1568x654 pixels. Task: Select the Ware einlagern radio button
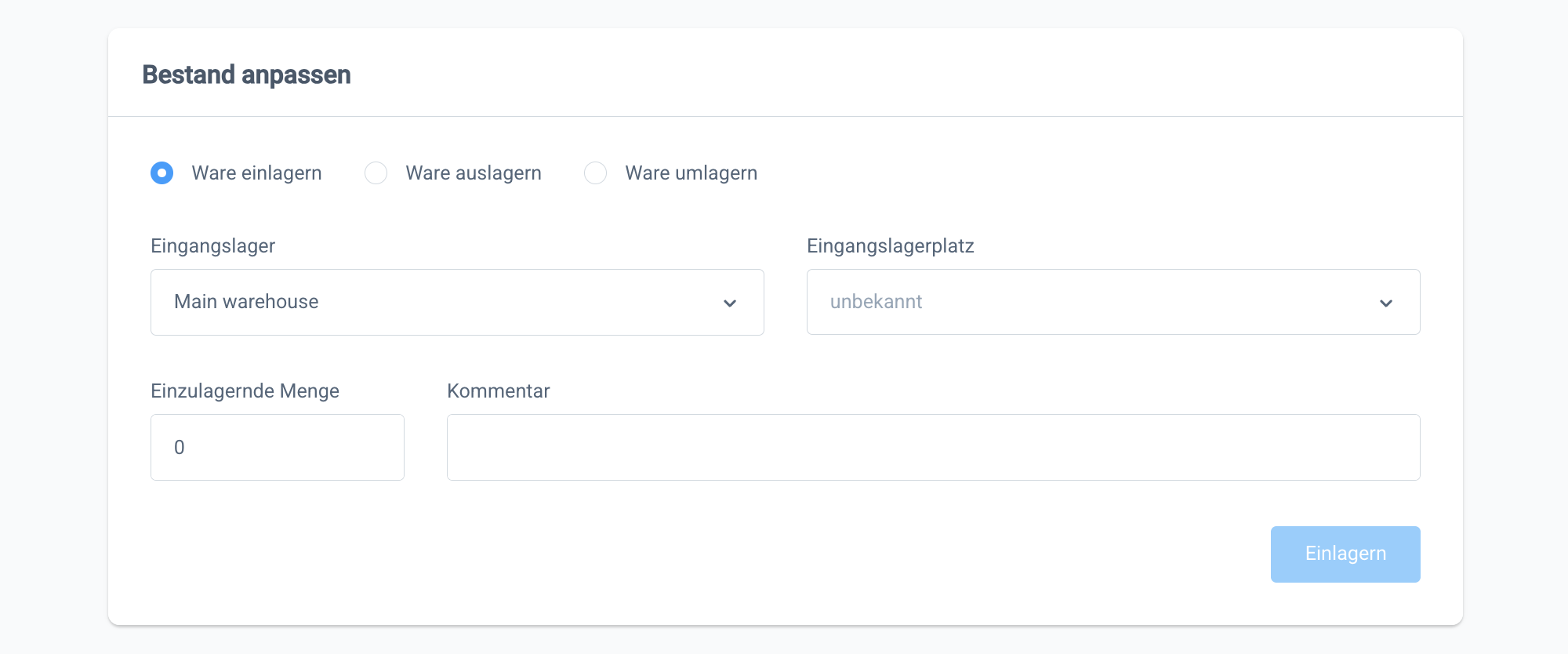click(162, 173)
